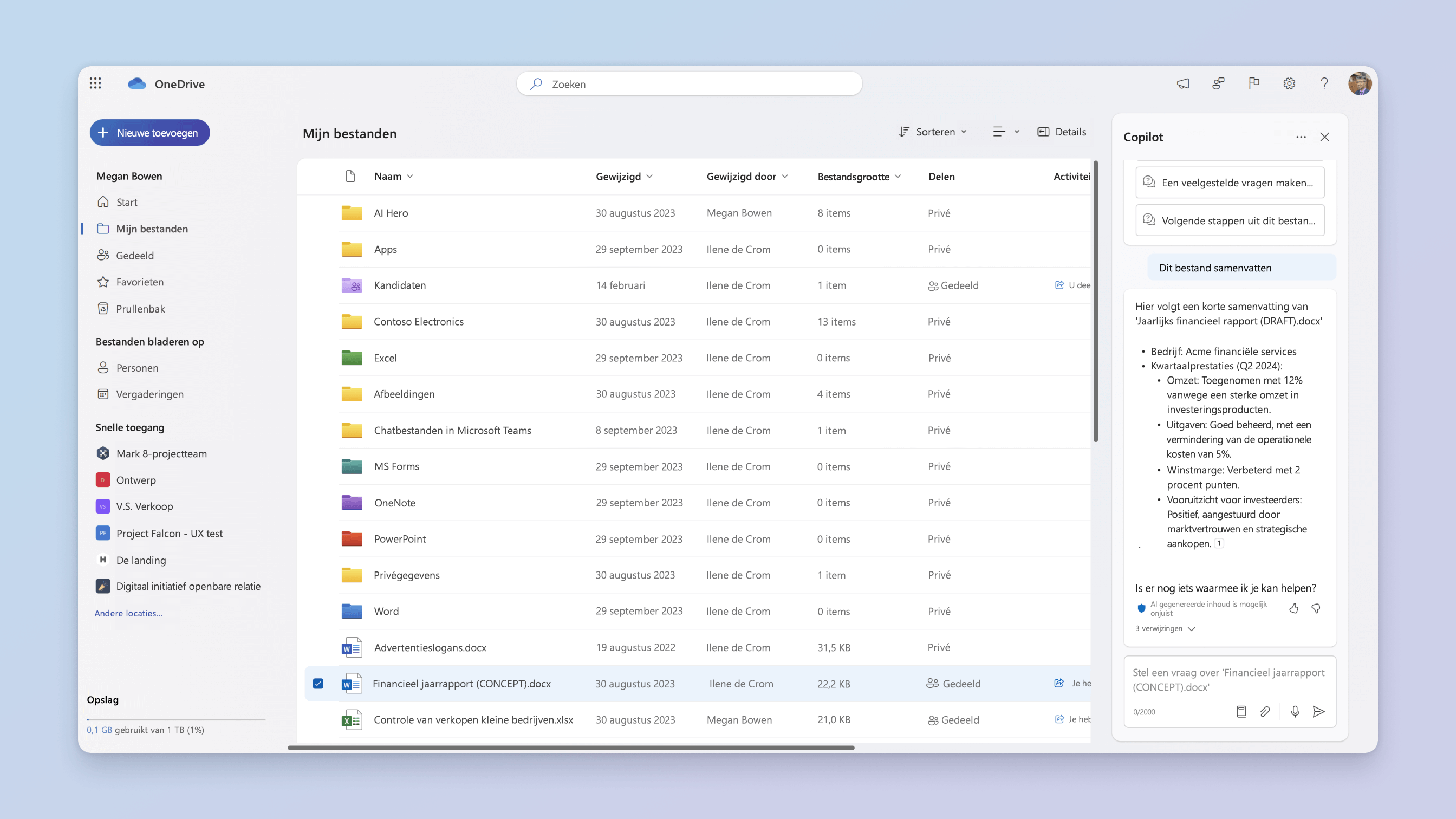Viewport: 1456px width, 819px height.
Task: Toggle the Kandidaten folder shared visibility
Action: [x=952, y=285]
